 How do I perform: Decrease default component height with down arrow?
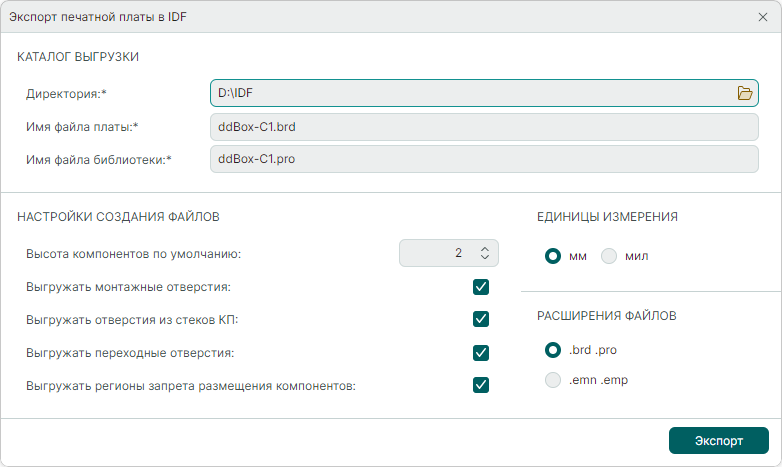tap(485, 258)
